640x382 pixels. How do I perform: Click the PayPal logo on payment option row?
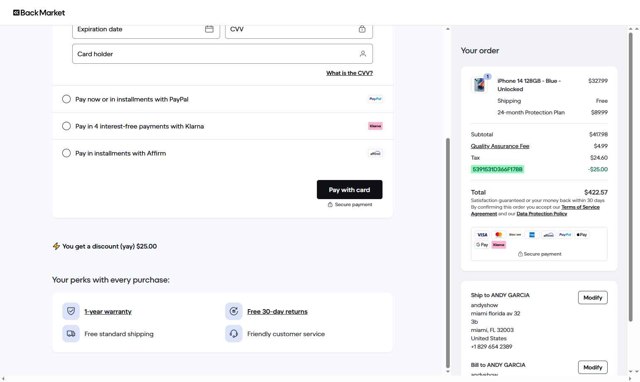(x=375, y=99)
